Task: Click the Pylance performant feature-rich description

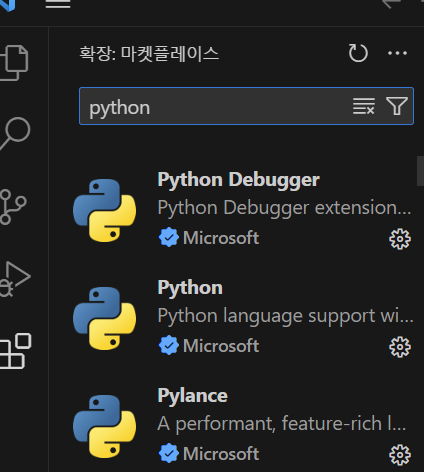Action: pyautogui.click(x=282, y=424)
